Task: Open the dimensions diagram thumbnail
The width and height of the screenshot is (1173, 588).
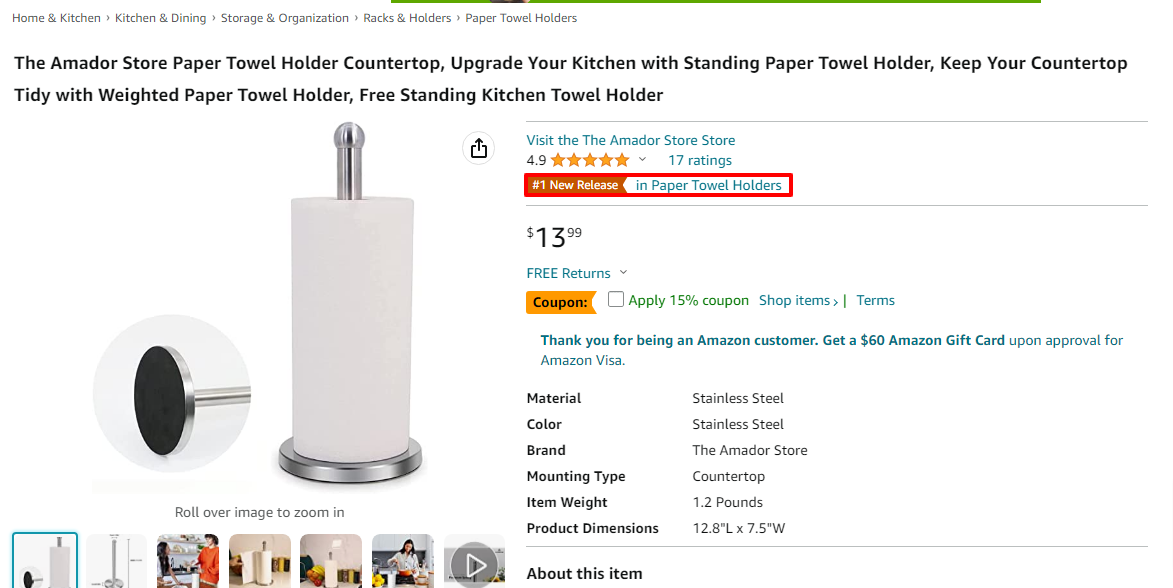Action: [116, 562]
